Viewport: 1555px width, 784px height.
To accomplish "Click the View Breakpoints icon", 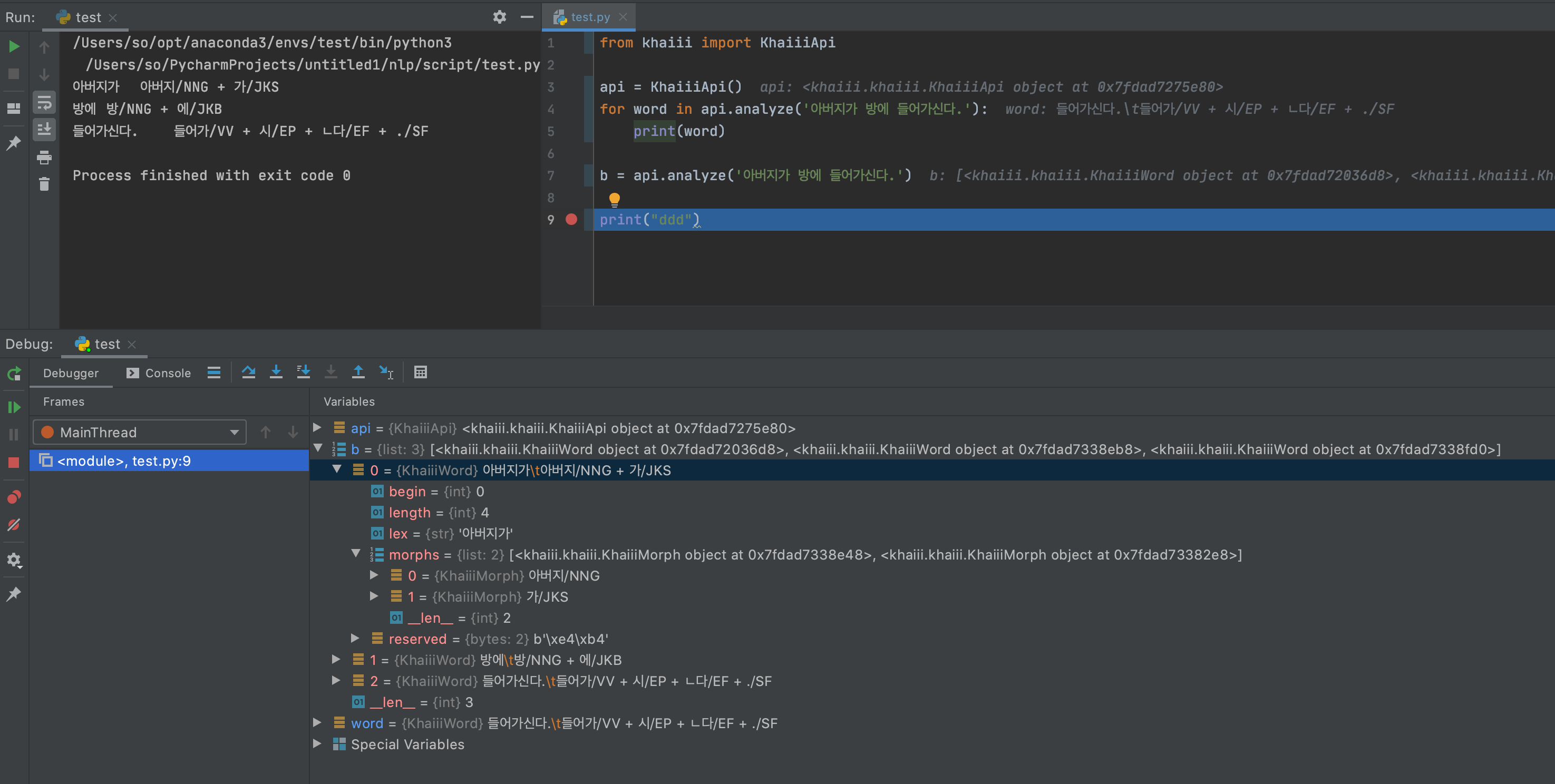I will [14, 497].
